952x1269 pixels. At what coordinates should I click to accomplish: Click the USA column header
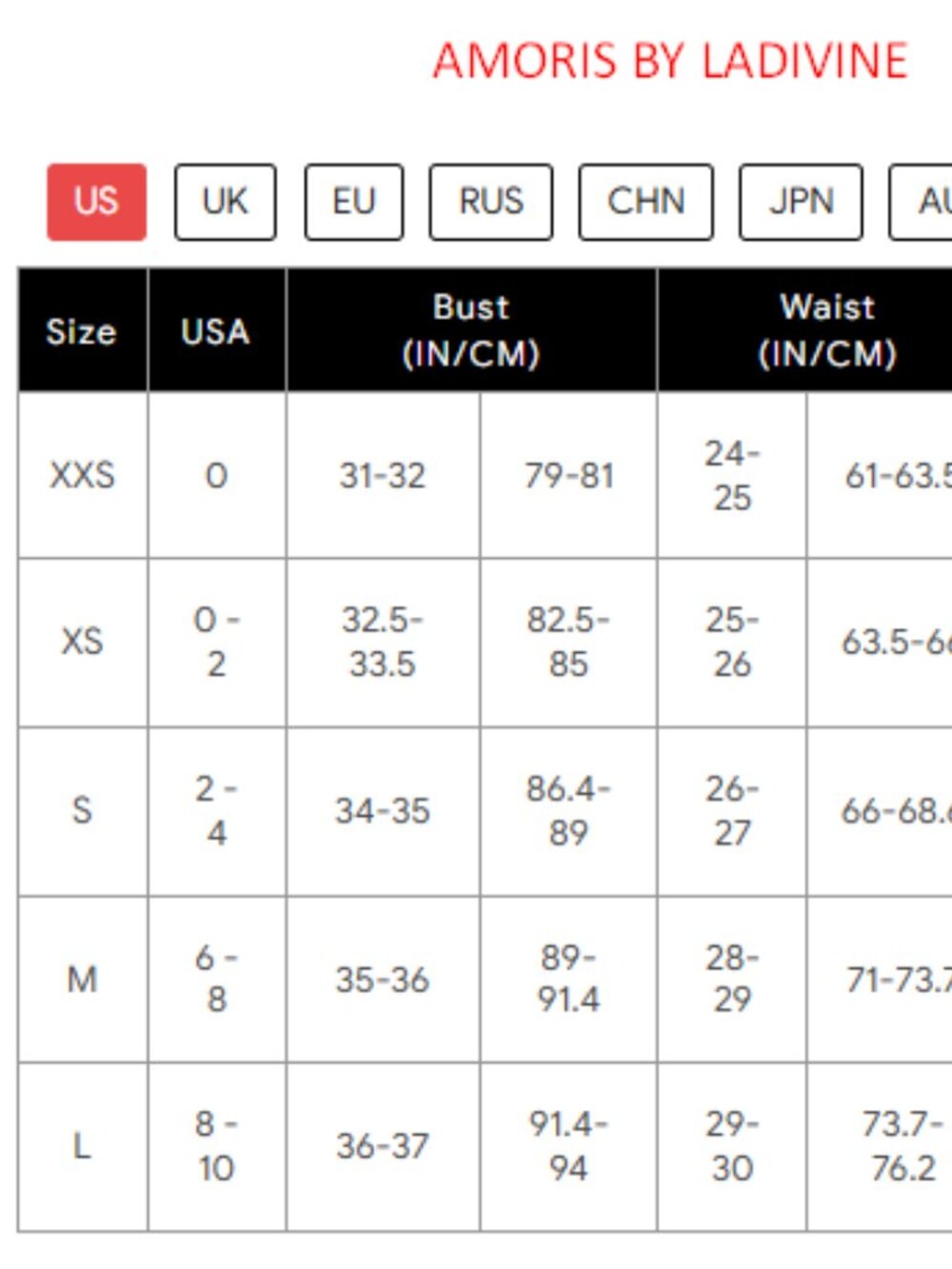point(216,330)
